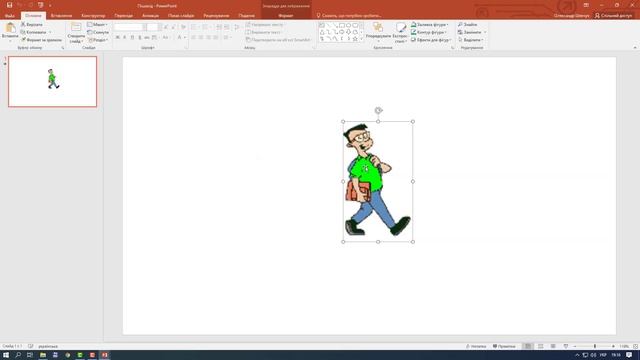Toggle text Shadow formatting
This screenshot has width=640, height=360.
140,38
